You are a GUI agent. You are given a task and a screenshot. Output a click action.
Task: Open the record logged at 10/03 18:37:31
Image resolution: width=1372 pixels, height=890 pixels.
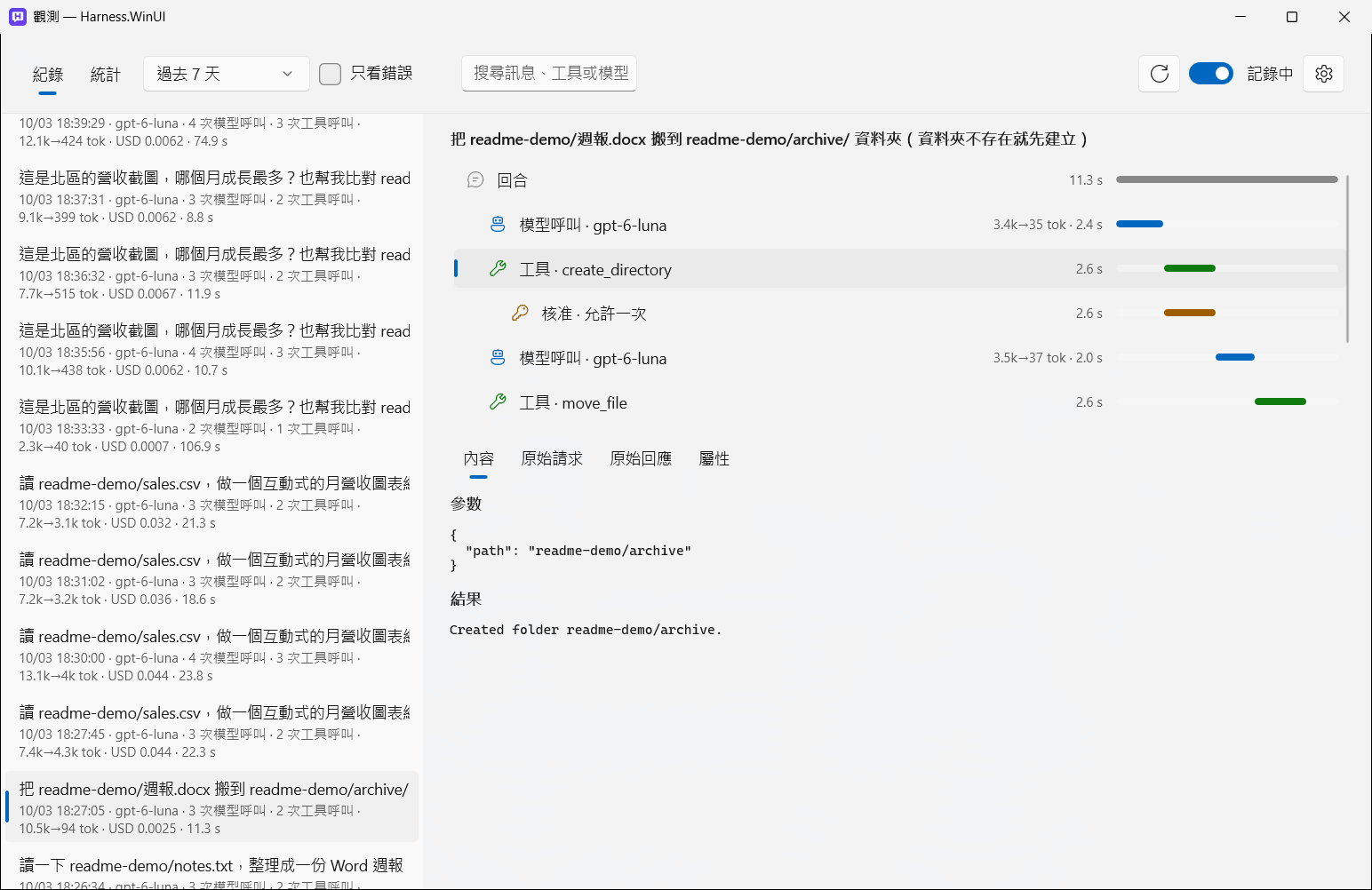211,196
